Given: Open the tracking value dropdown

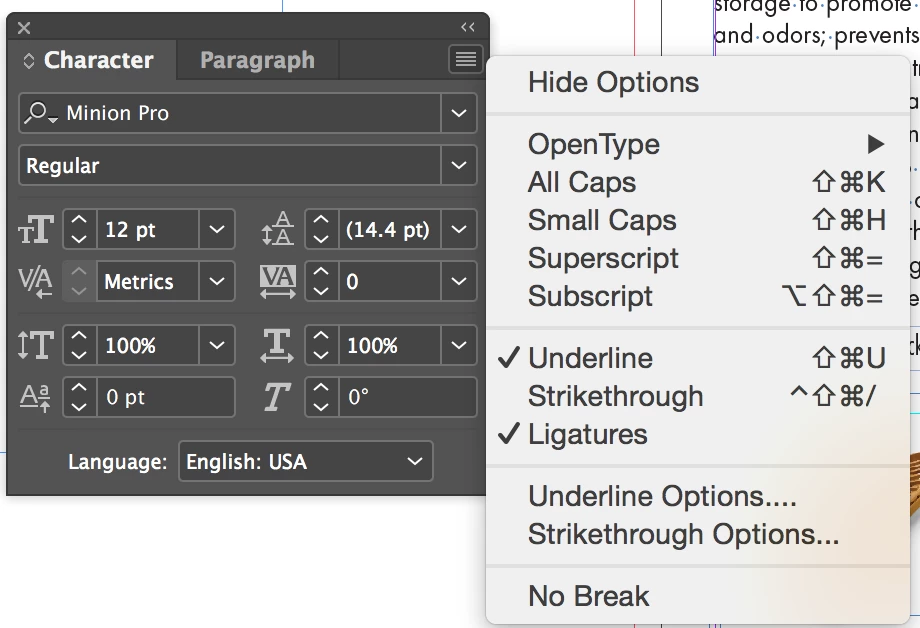Looking at the screenshot, I should point(459,281).
